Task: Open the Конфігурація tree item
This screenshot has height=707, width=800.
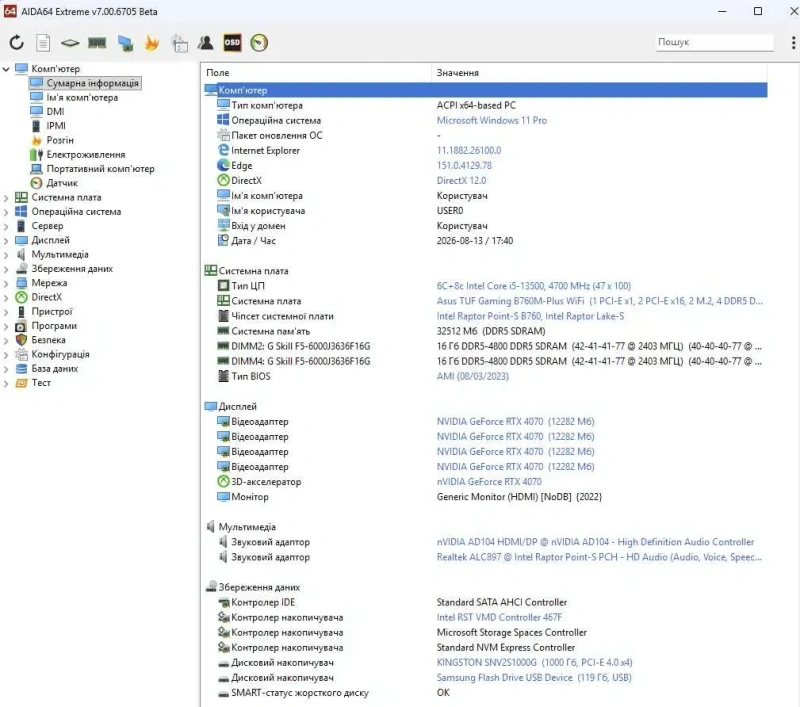Action: [60, 354]
